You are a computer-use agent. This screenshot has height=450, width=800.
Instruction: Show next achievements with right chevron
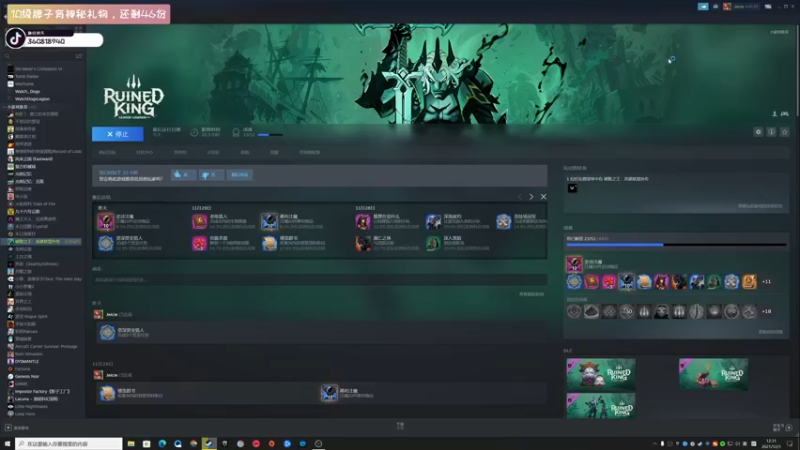531,197
